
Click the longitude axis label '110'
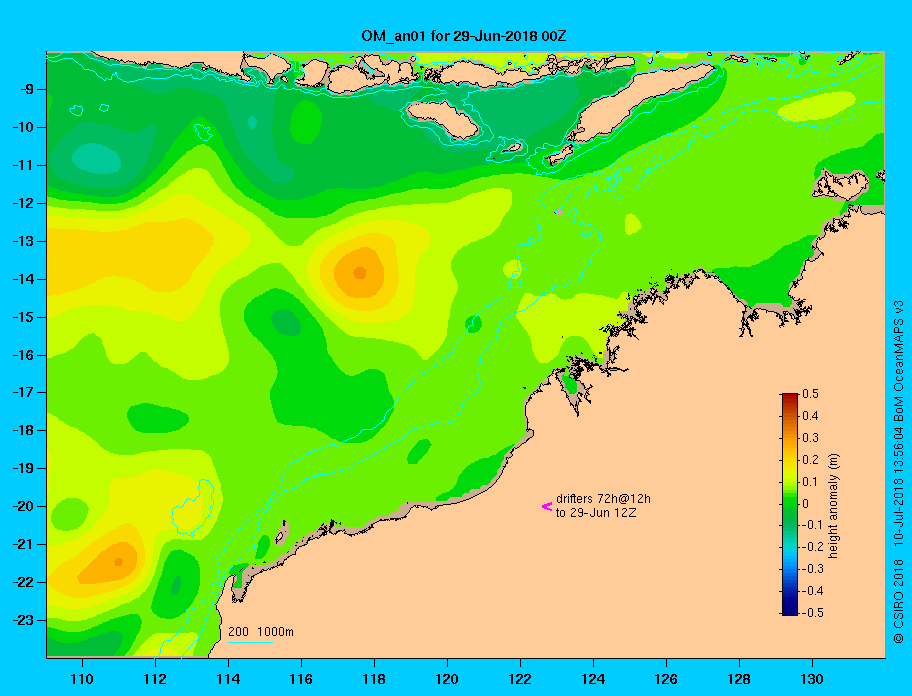click(x=82, y=679)
